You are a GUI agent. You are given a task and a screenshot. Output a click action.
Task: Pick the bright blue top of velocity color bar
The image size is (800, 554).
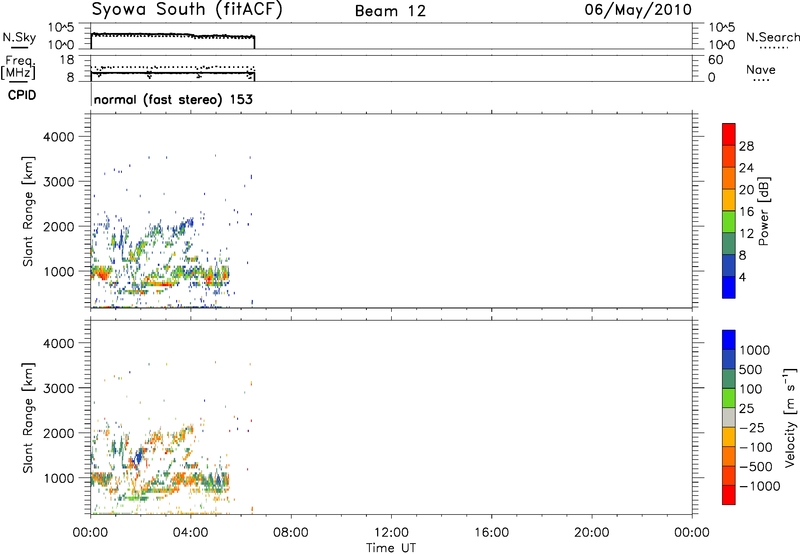pos(729,340)
